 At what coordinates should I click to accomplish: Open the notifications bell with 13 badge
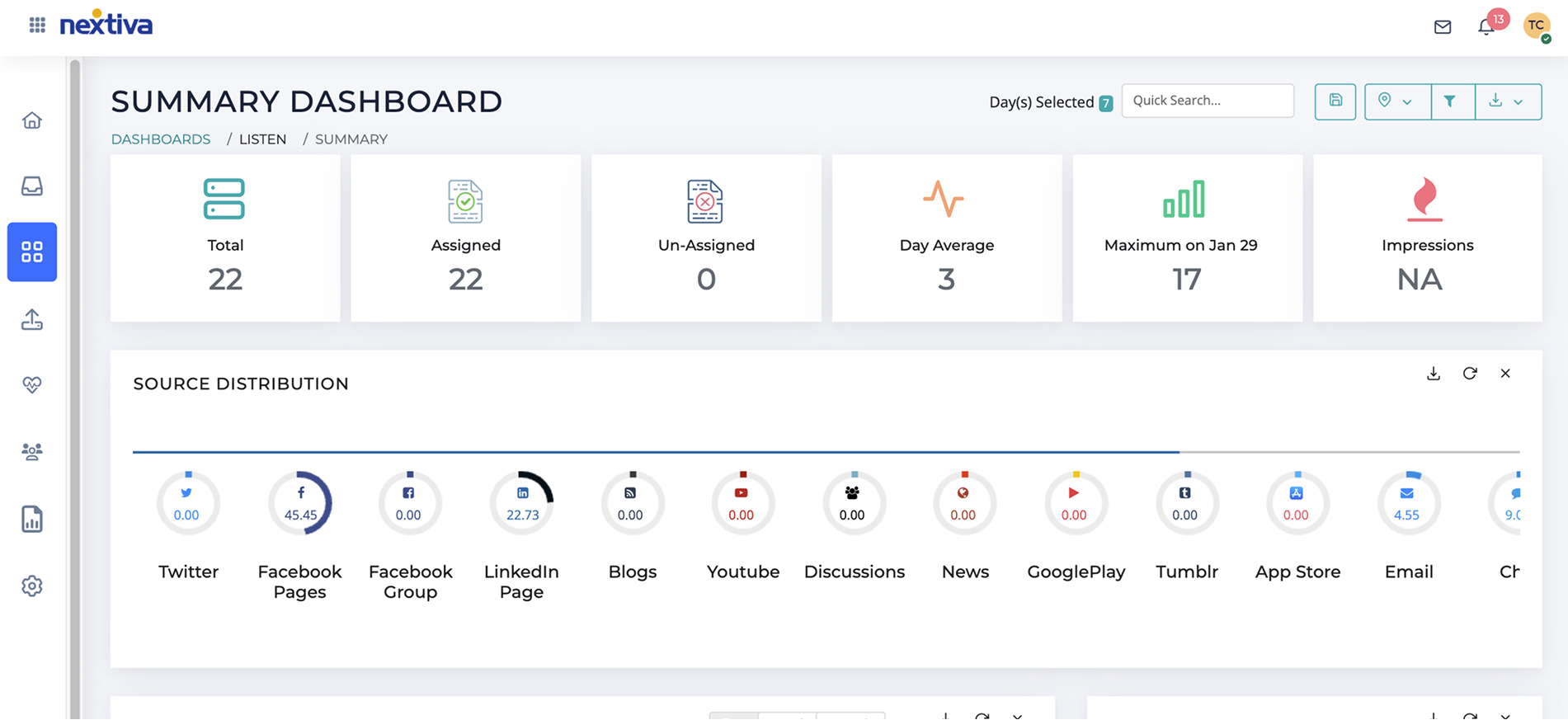pyautogui.click(x=1486, y=27)
